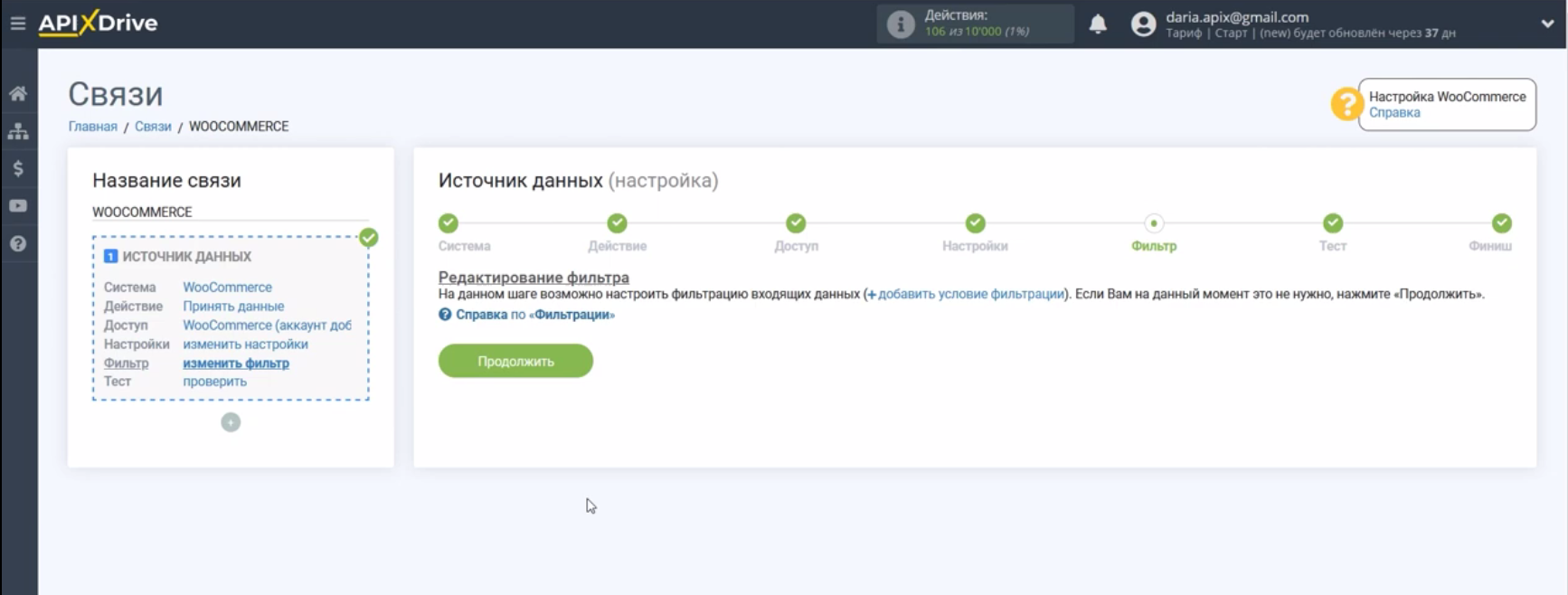This screenshot has height=595, width=1568.
Task: Edit the connection name field WOOCOMMERCE
Action: tap(231, 212)
